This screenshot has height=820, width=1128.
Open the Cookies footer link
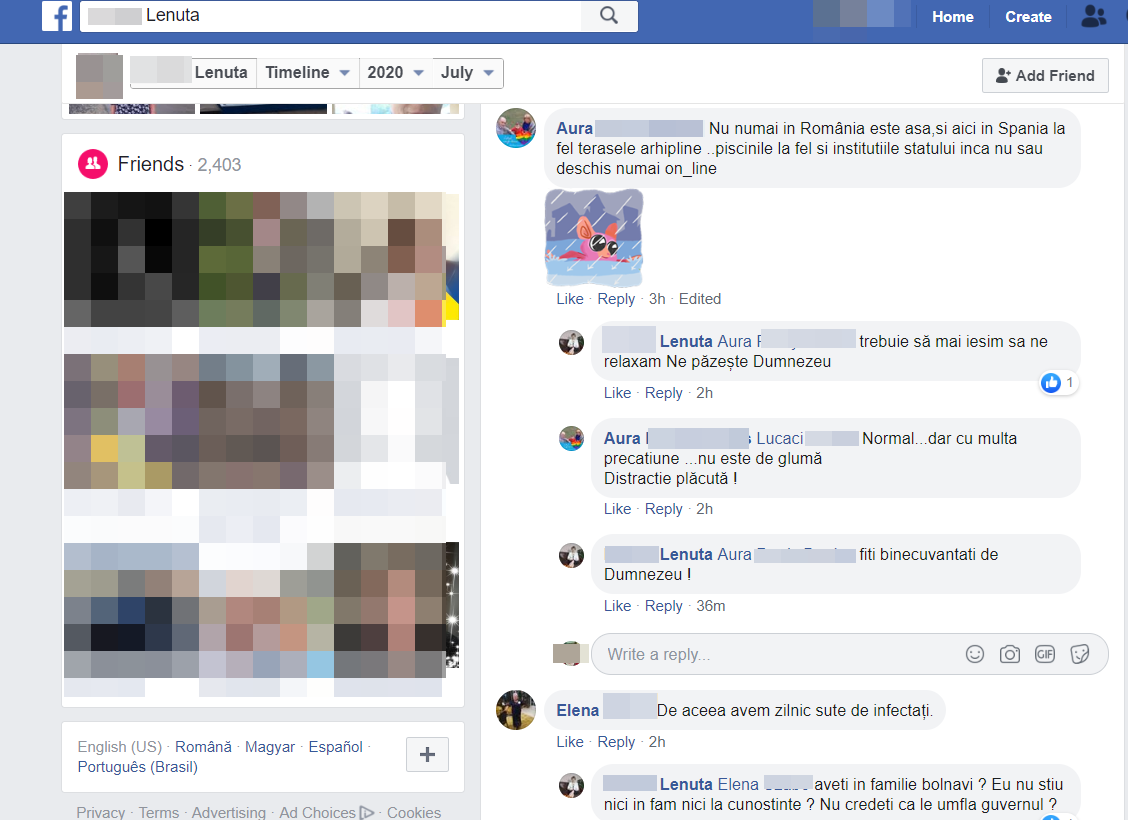coord(414,812)
